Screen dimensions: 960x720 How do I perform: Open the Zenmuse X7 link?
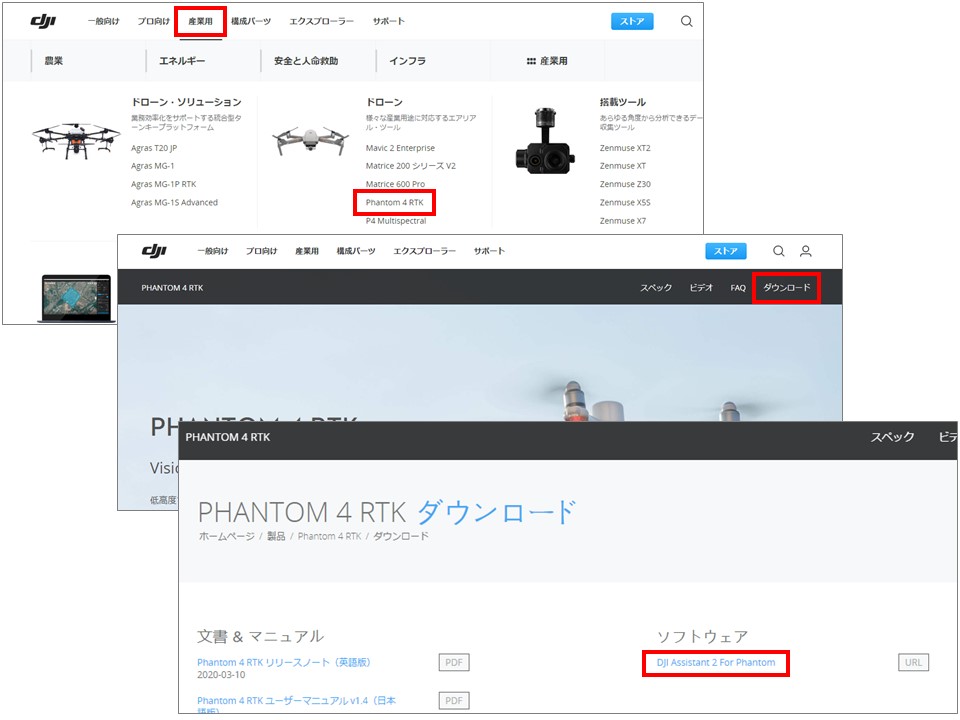point(623,221)
